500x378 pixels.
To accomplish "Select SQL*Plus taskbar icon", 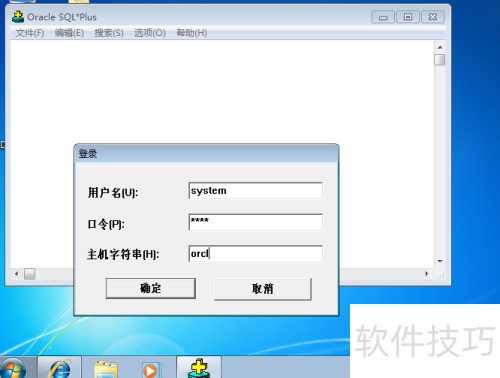I will coord(199,368).
